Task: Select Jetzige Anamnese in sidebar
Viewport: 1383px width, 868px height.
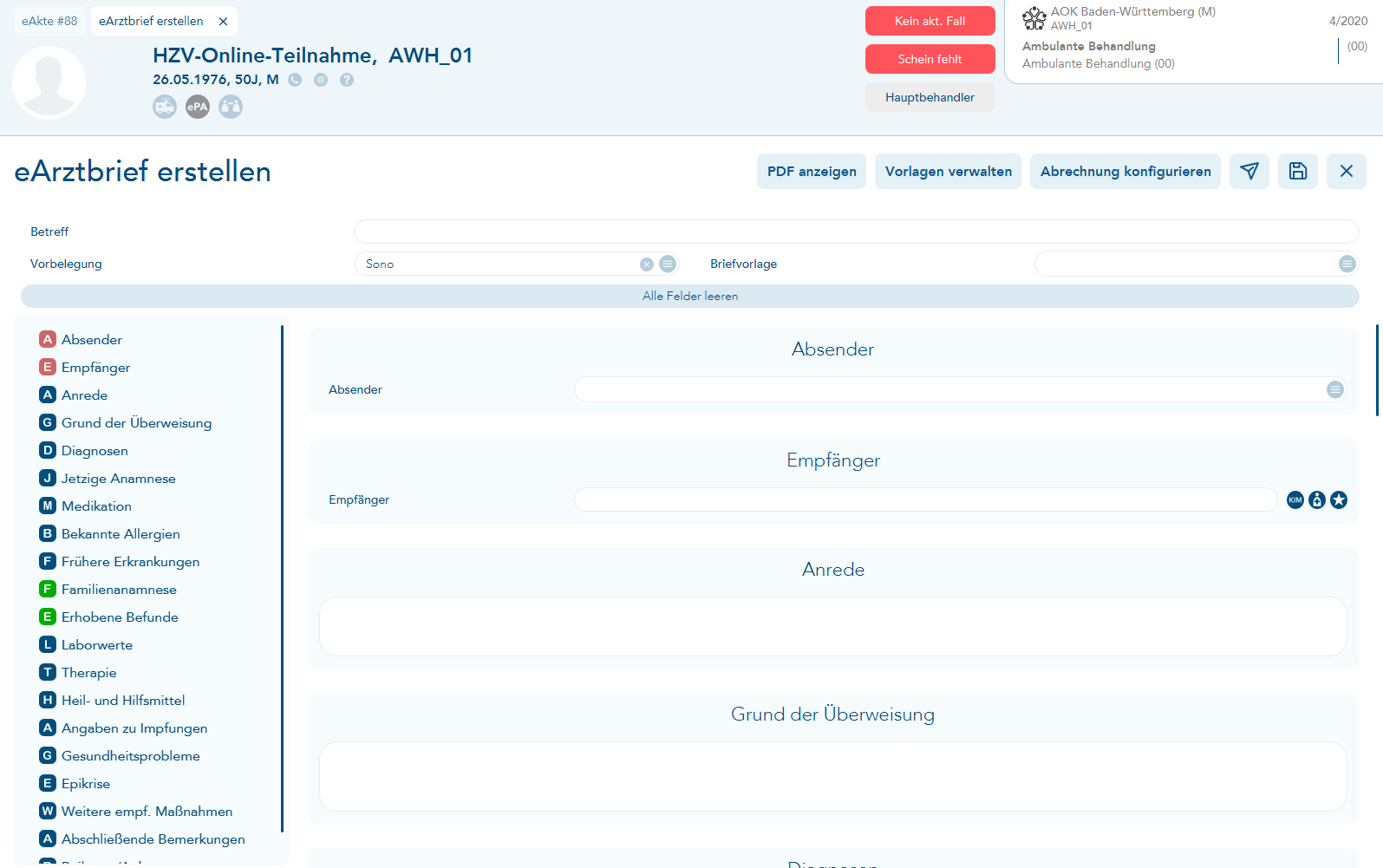Action: click(108, 479)
